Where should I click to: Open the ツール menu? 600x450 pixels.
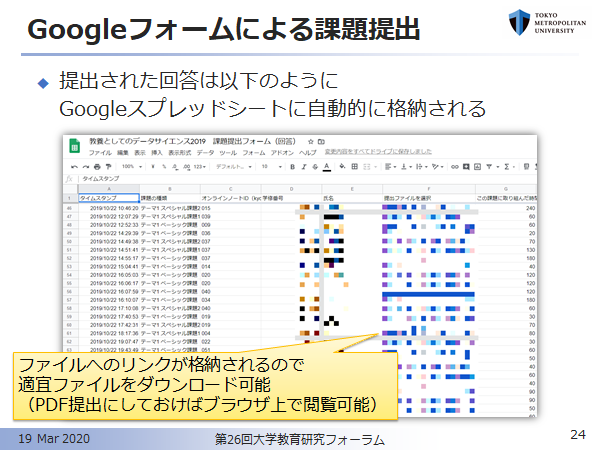point(228,153)
